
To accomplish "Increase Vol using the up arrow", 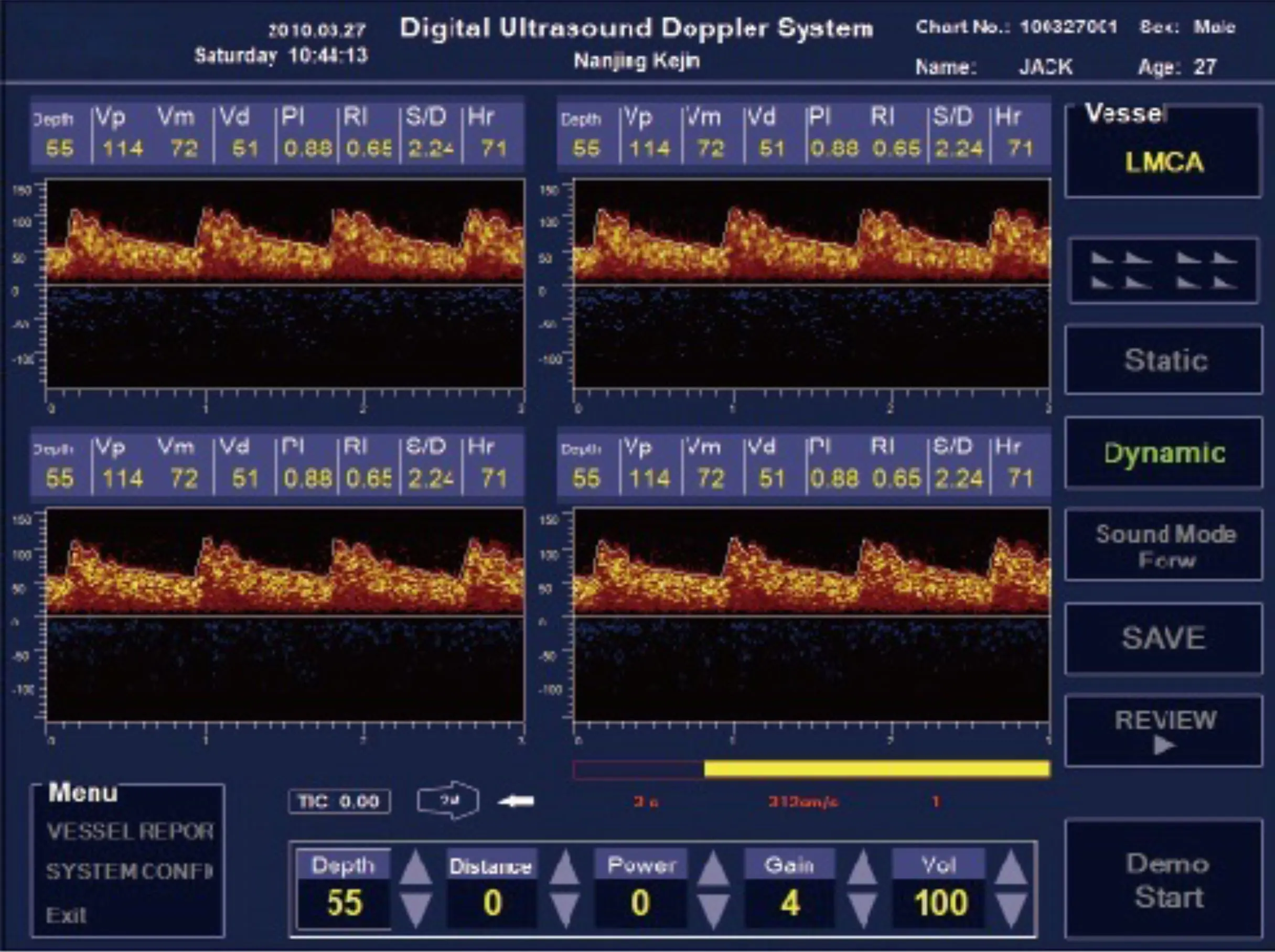I will click(x=1012, y=869).
